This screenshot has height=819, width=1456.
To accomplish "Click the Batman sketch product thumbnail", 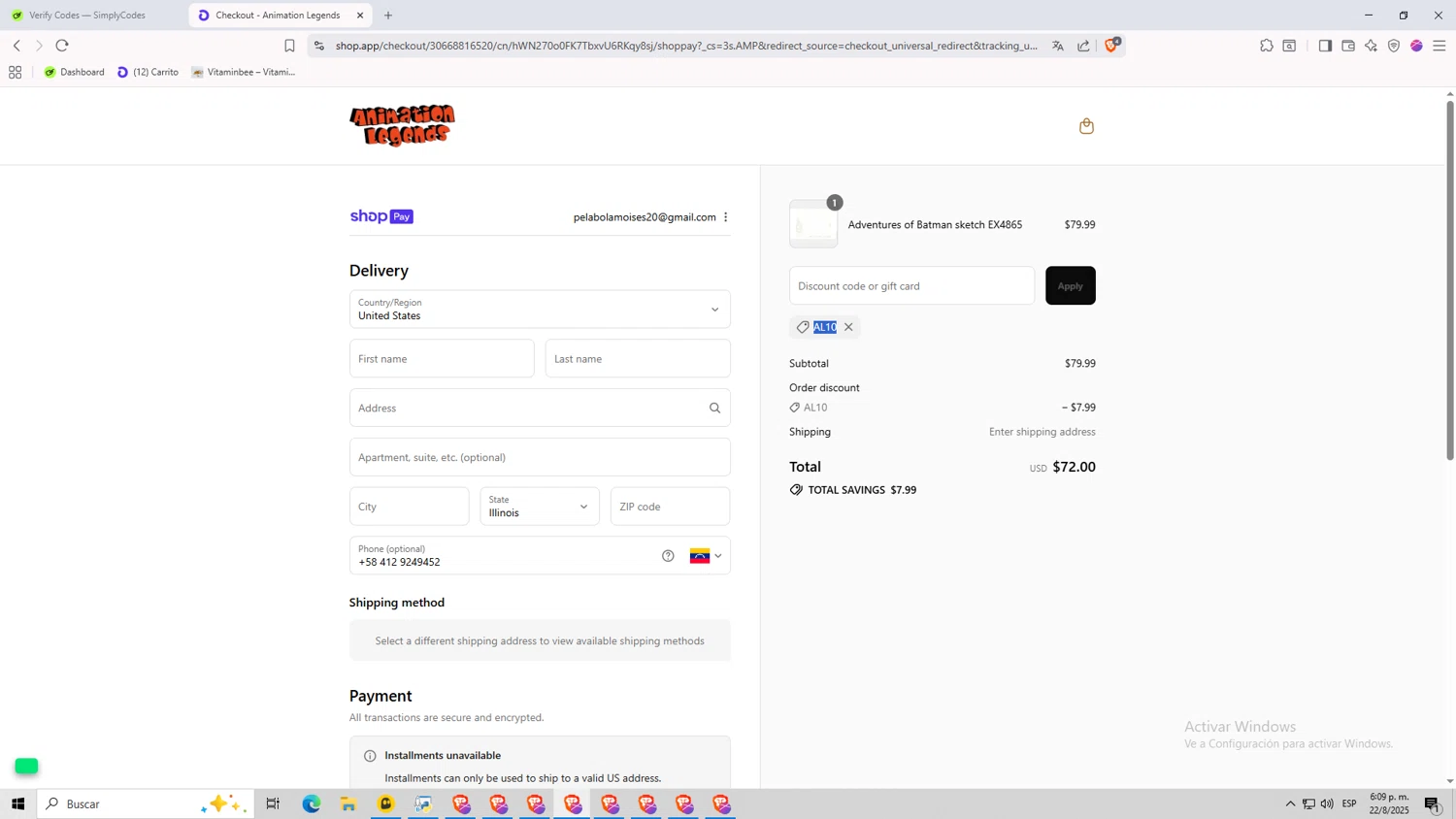I will 813,225.
